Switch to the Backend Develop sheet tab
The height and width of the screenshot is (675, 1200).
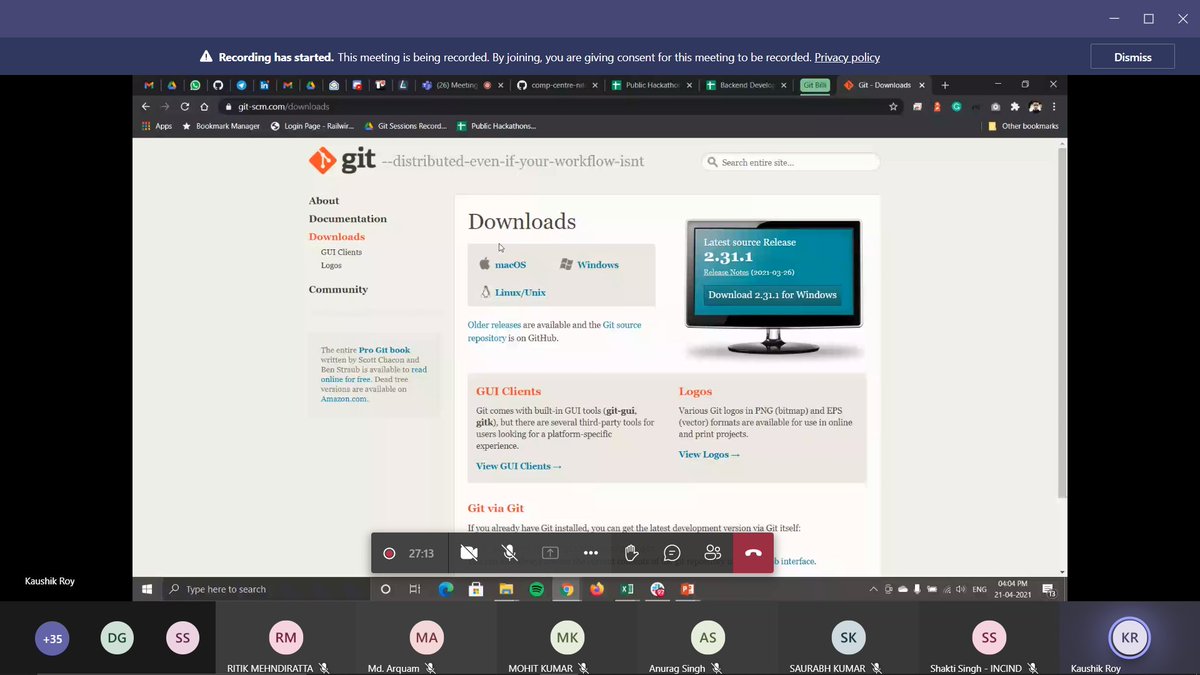pos(746,86)
